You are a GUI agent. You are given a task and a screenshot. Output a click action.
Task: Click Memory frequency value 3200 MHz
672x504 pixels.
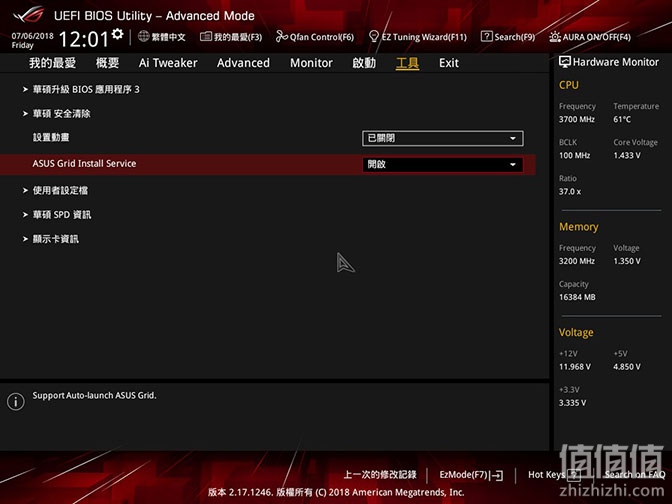577,261
